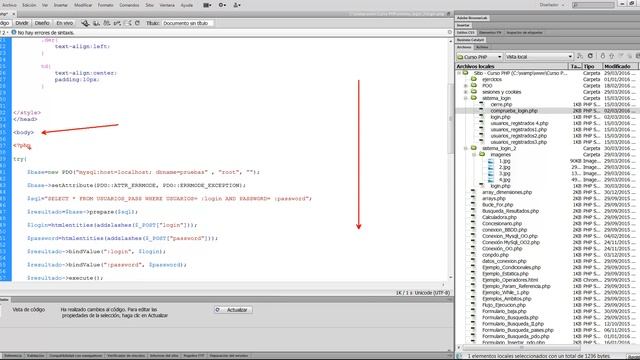640x360 pixels.
Task: Click the code editor vertical scrollbar
Action: click(x=450, y=118)
